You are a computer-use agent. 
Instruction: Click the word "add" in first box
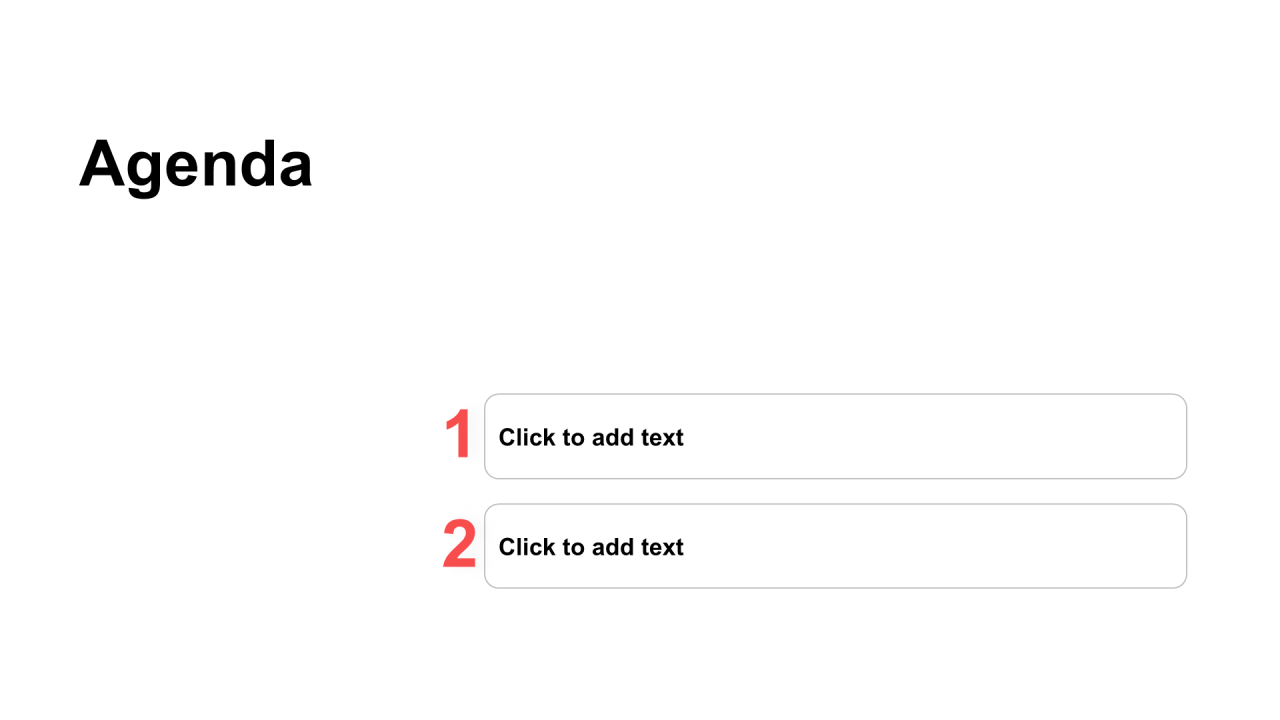point(613,437)
